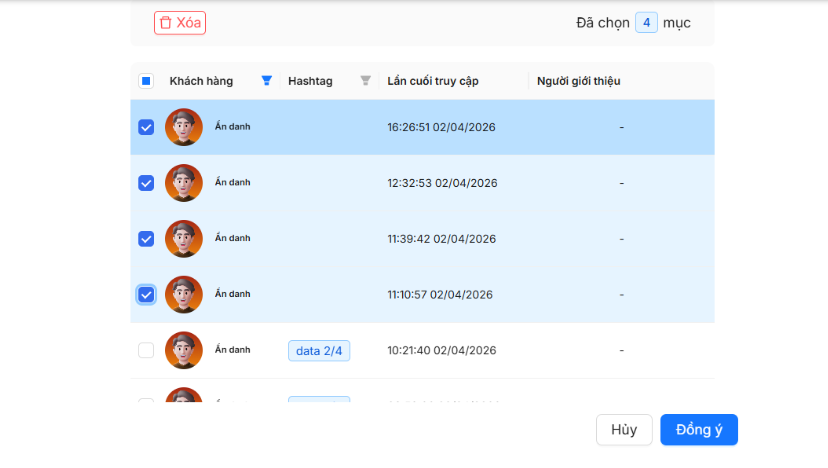Click Ẩn danh name in the 10:21:40 row
This screenshot has height=468, width=828.
point(232,350)
